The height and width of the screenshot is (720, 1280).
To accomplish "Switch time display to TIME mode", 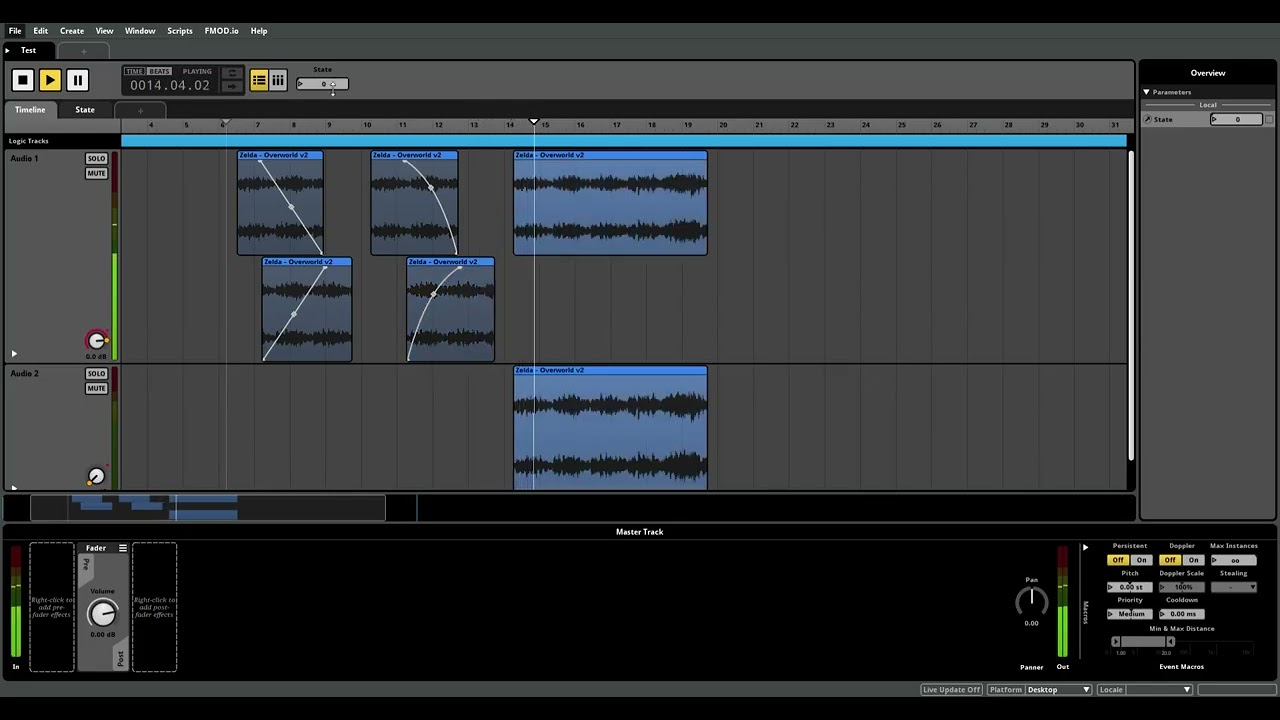I will tap(135, 72).
